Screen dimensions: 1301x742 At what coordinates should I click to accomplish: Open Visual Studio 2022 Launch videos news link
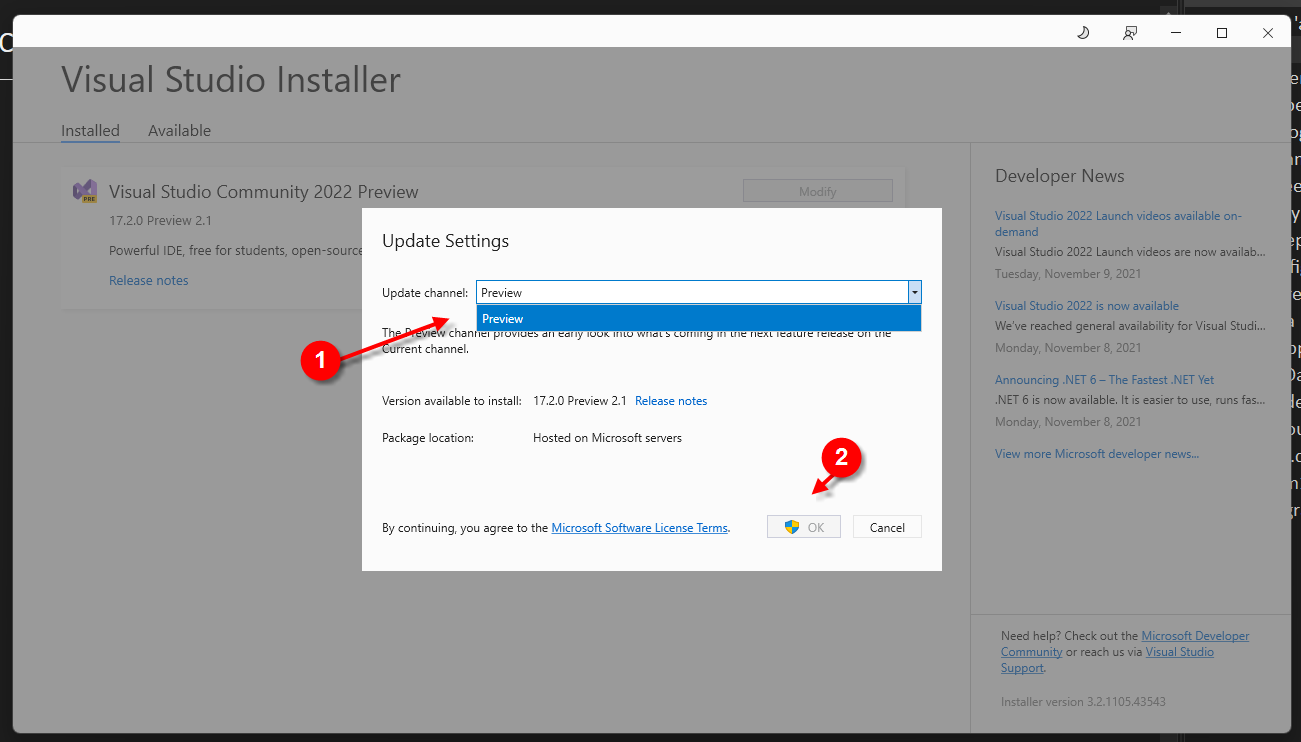(x=1118, y=223)
